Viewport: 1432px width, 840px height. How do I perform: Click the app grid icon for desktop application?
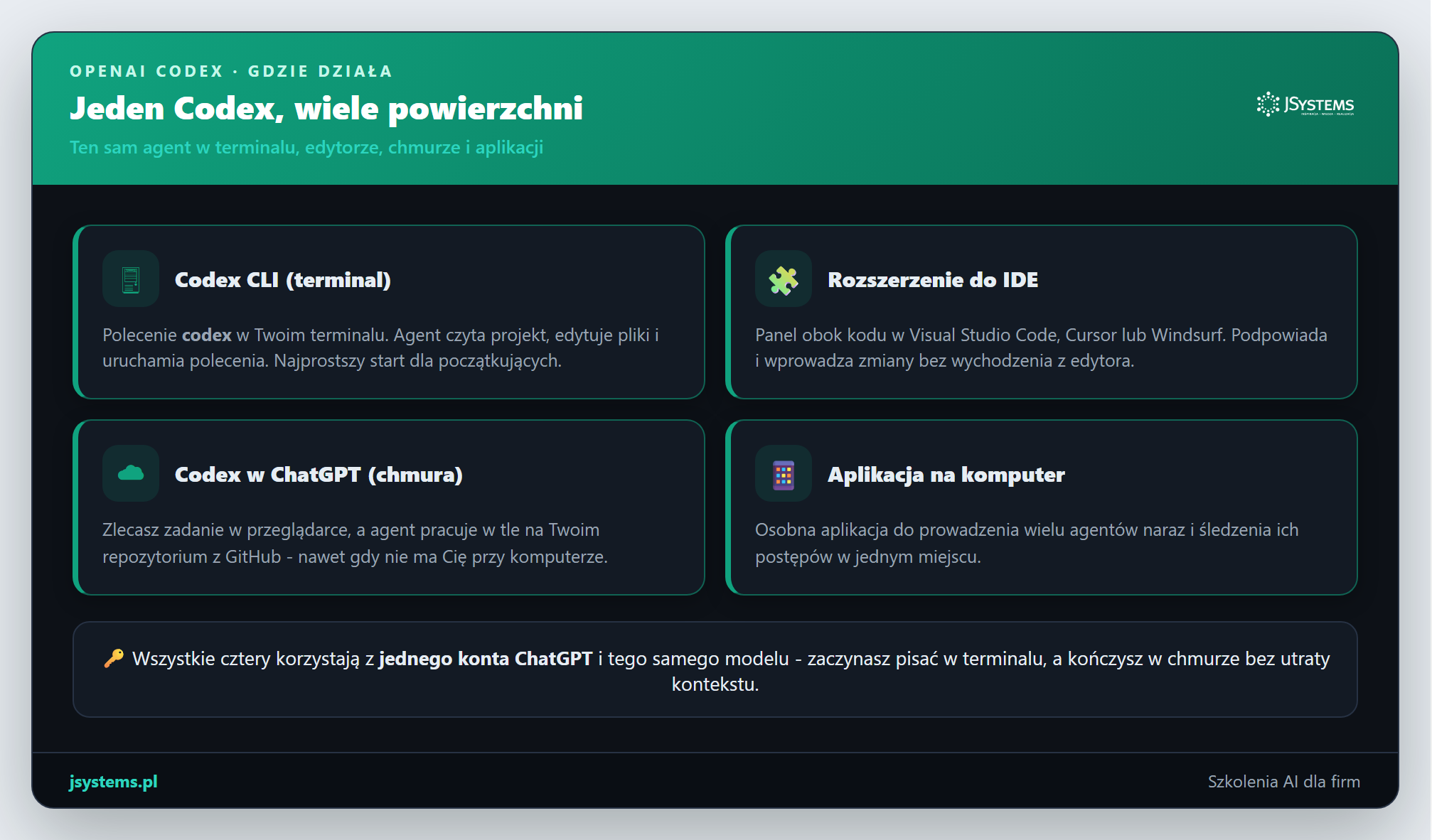pyautogui.click(x=784, y=474)
